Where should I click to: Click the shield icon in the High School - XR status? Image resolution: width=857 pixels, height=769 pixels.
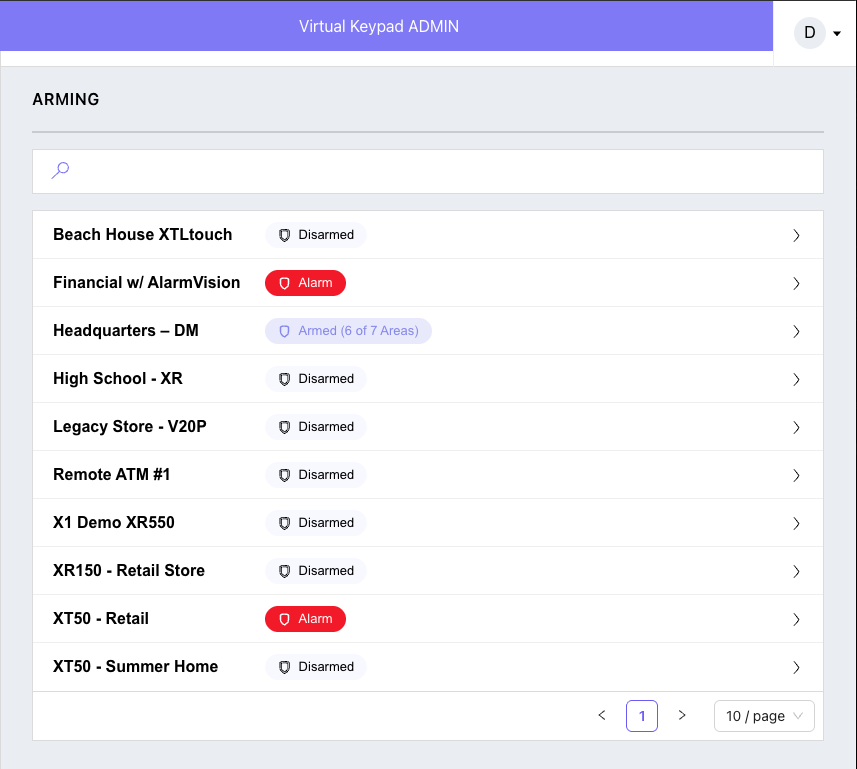pyautogui.click(x=284, y=379)
